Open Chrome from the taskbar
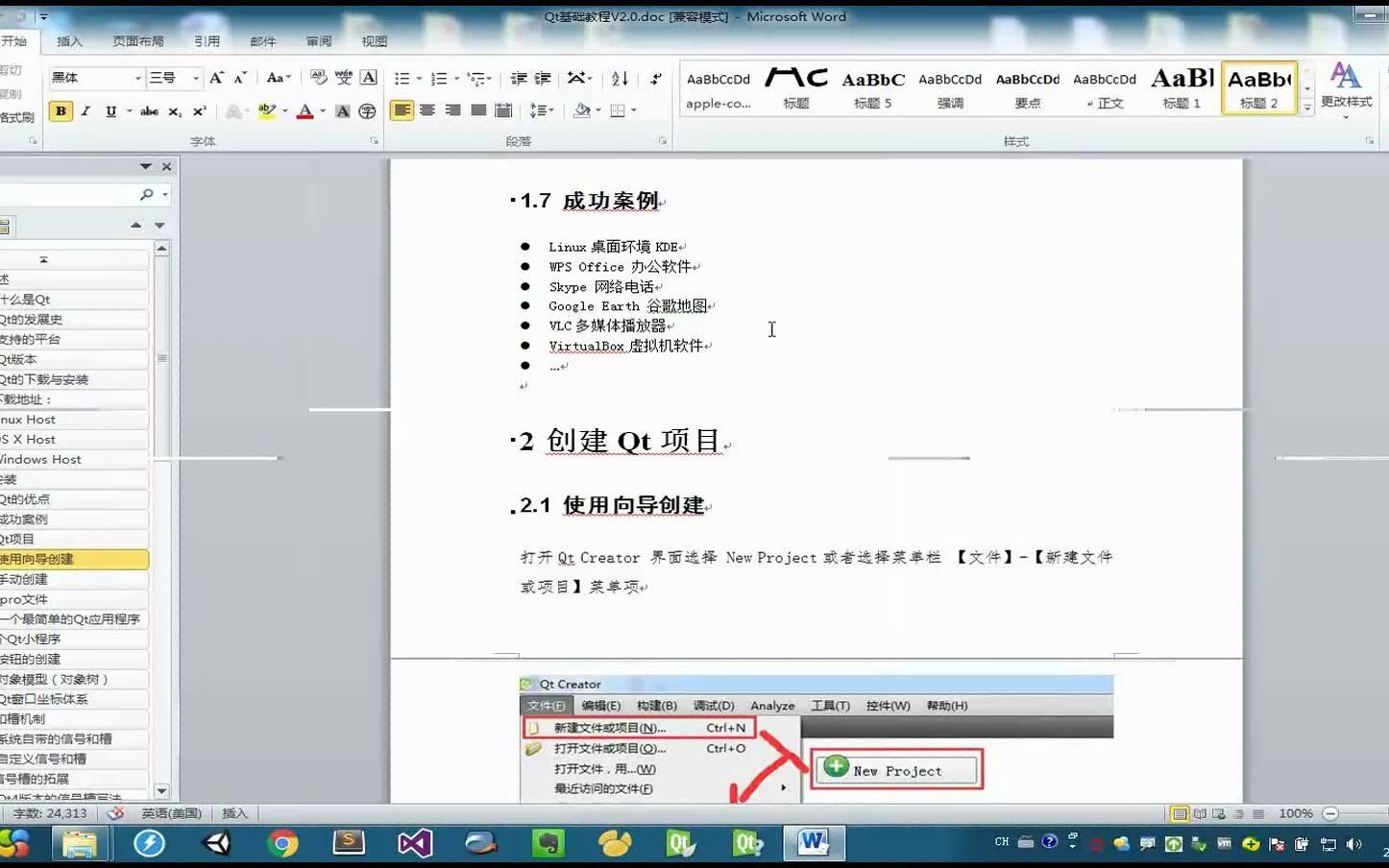Viewport: 1389px width, 868px height. pos(282,843)
